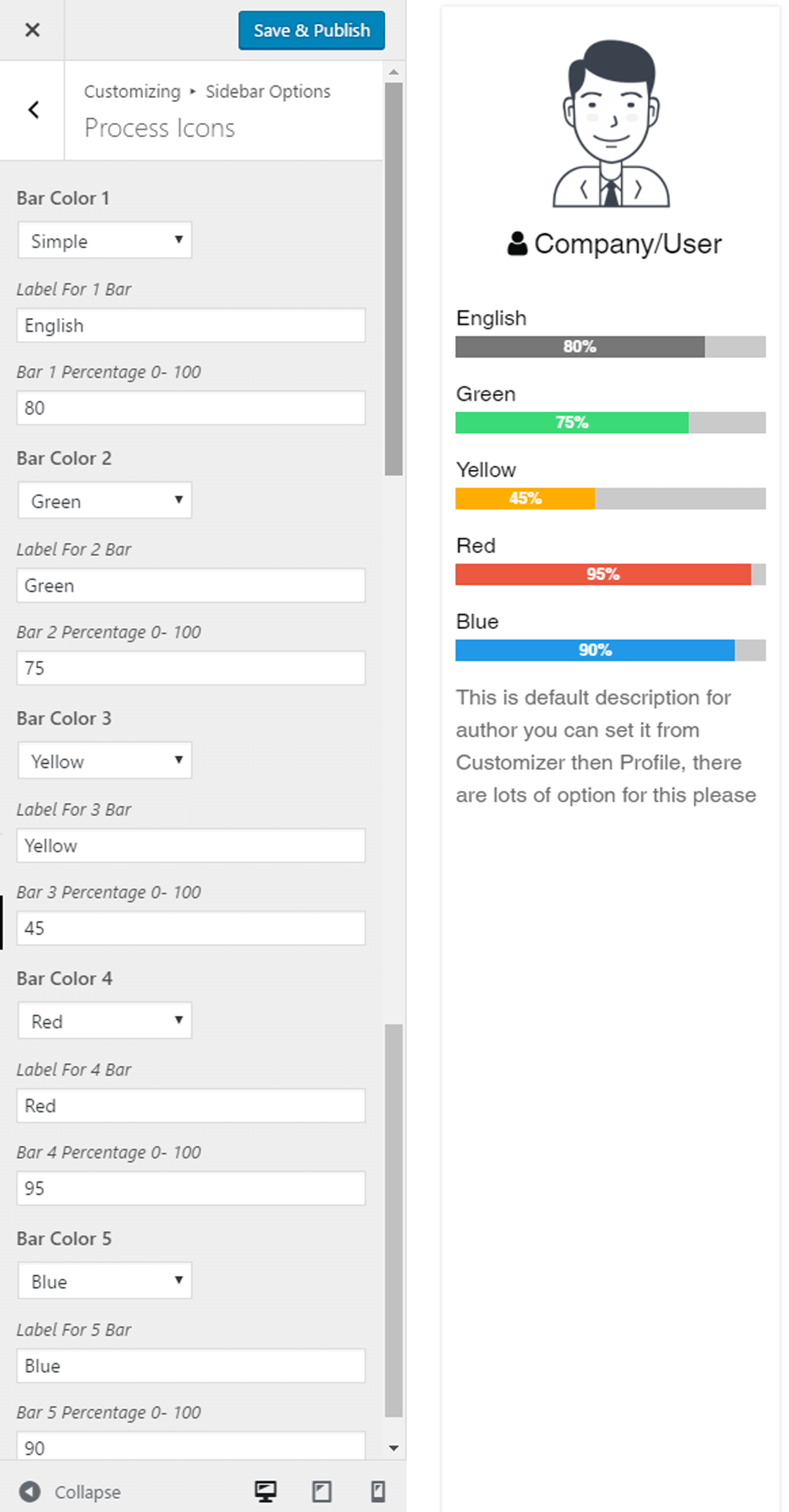The image size is (789, 1512).
Task: Go back using the left chevron arrow
Action: [x=34, y=110]
